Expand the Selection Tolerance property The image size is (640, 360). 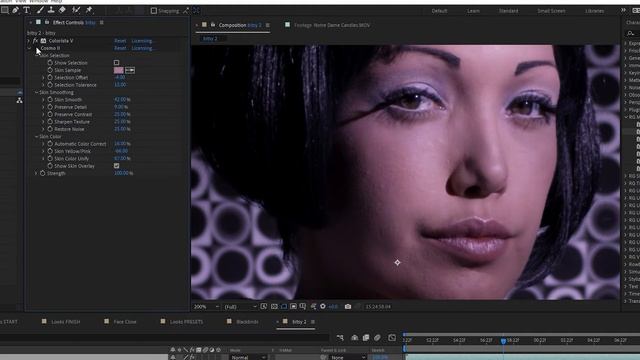pyautogui.click(x=43, y=85)
